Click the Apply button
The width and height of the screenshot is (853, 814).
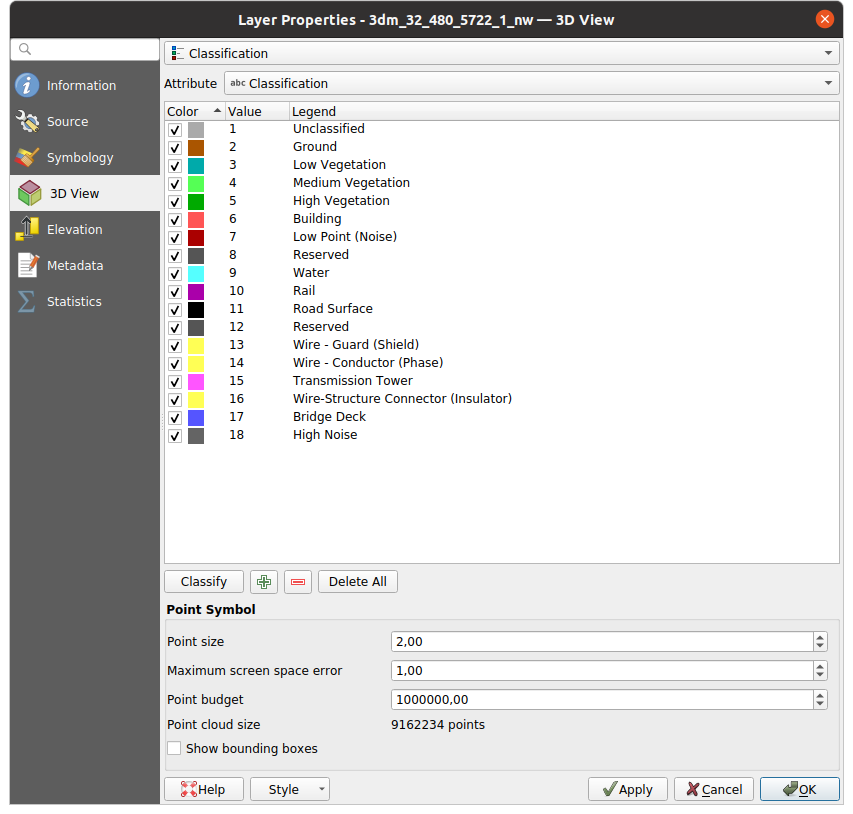click(x=628, y=789)
